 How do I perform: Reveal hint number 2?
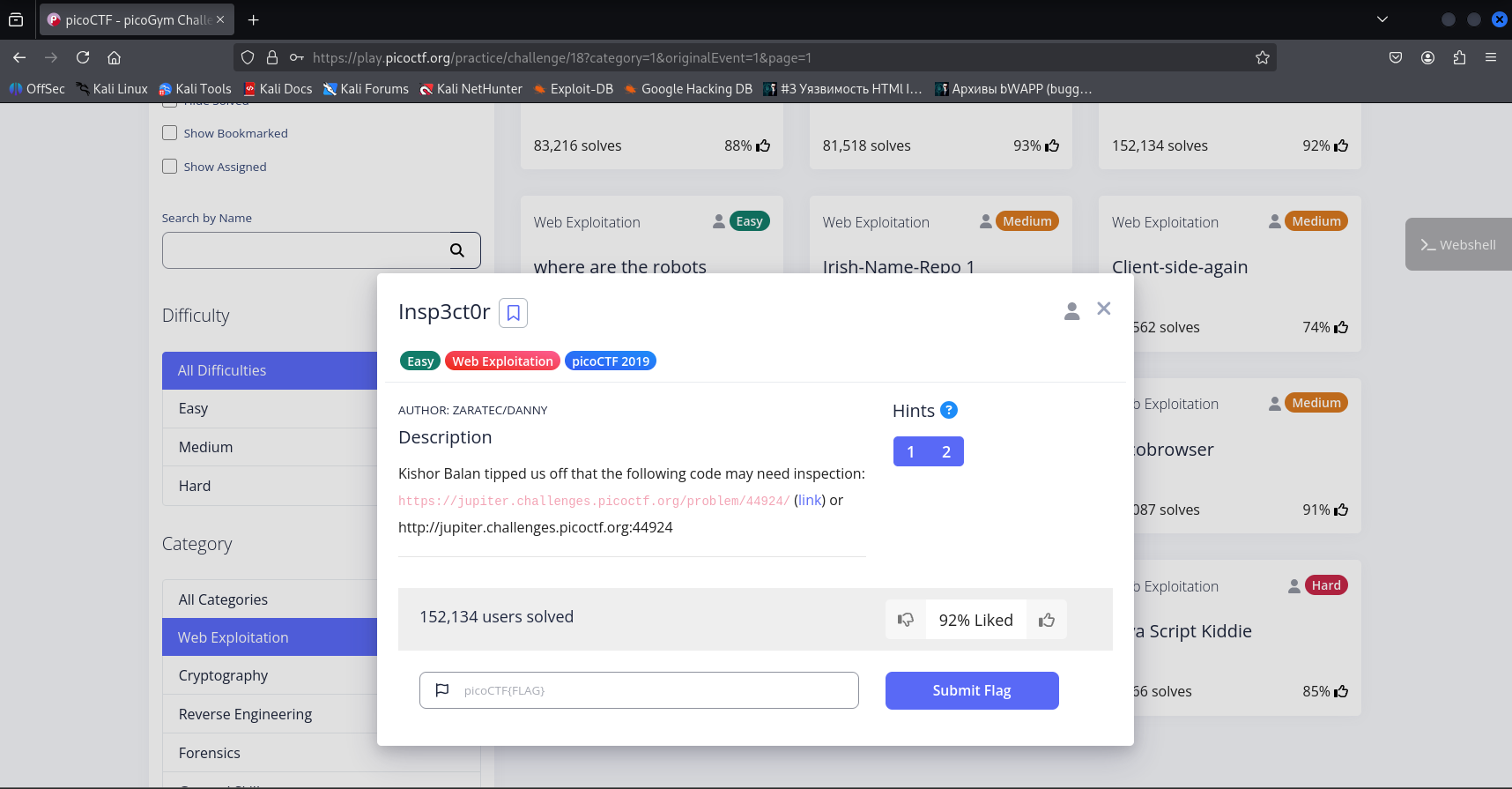946,451
